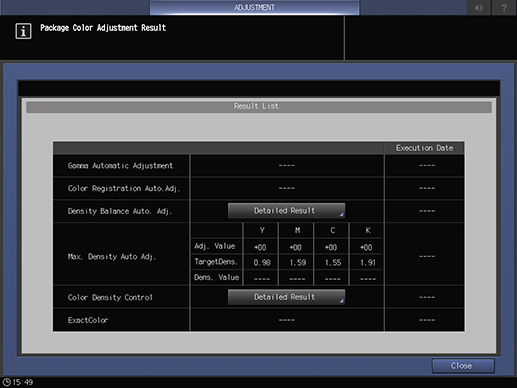This screenshot has height=388, width=517.
Task: Click the Result List header
Action: (x=259, y=106)
